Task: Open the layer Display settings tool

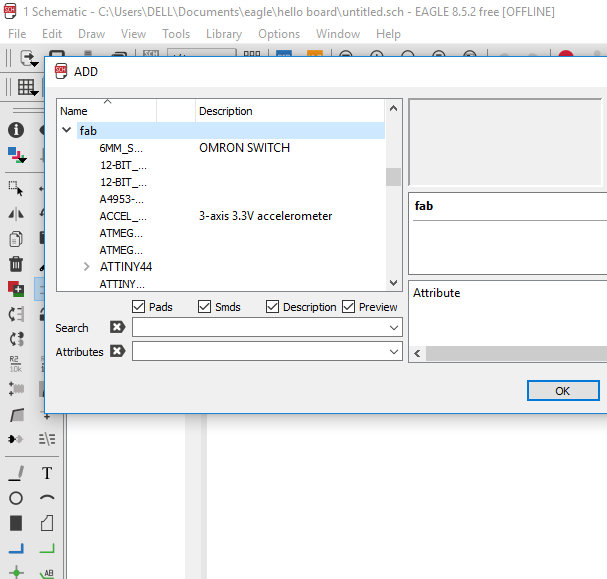Action: (17, 155)
